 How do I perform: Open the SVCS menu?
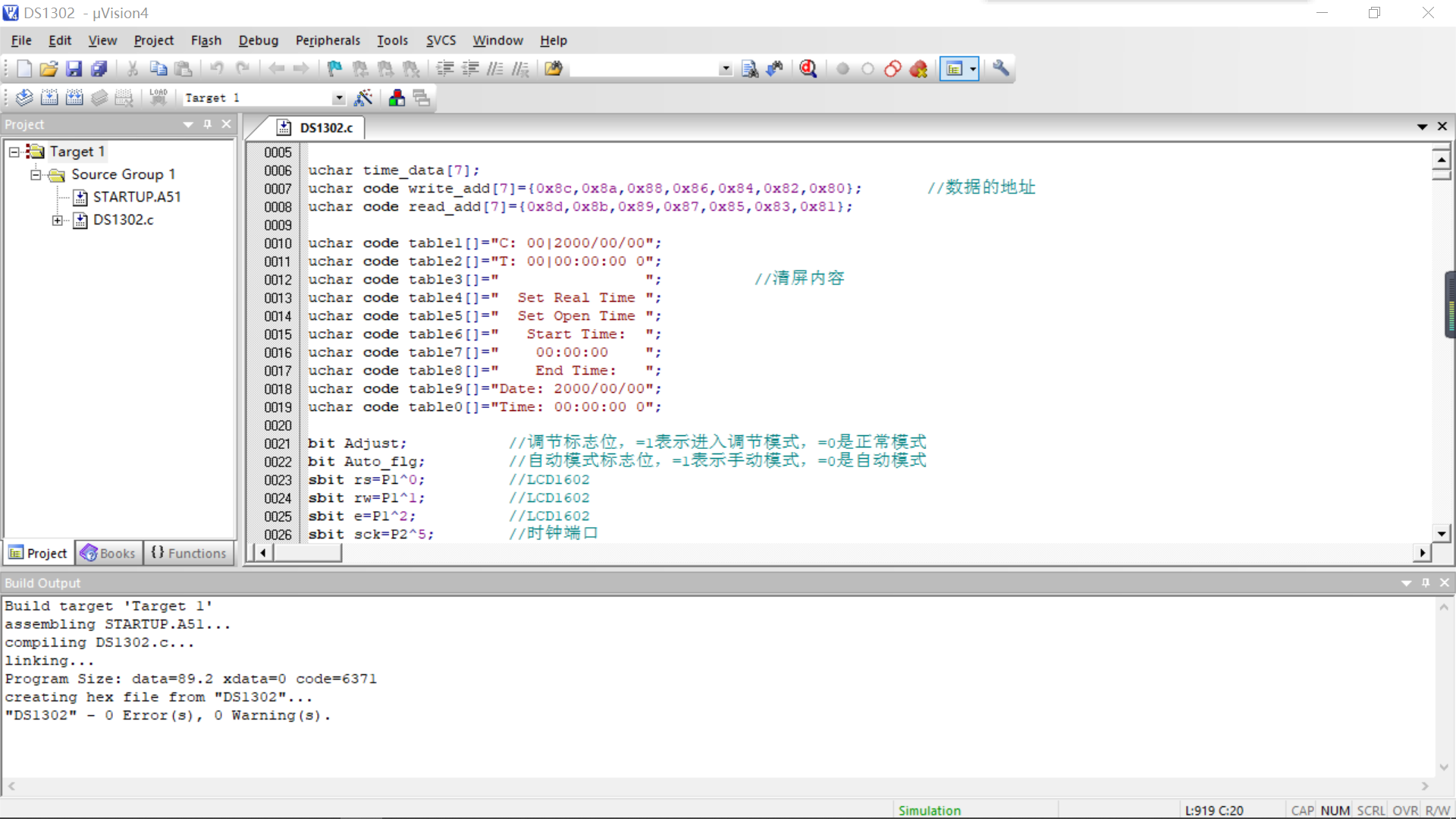click(x=441, y=40)
